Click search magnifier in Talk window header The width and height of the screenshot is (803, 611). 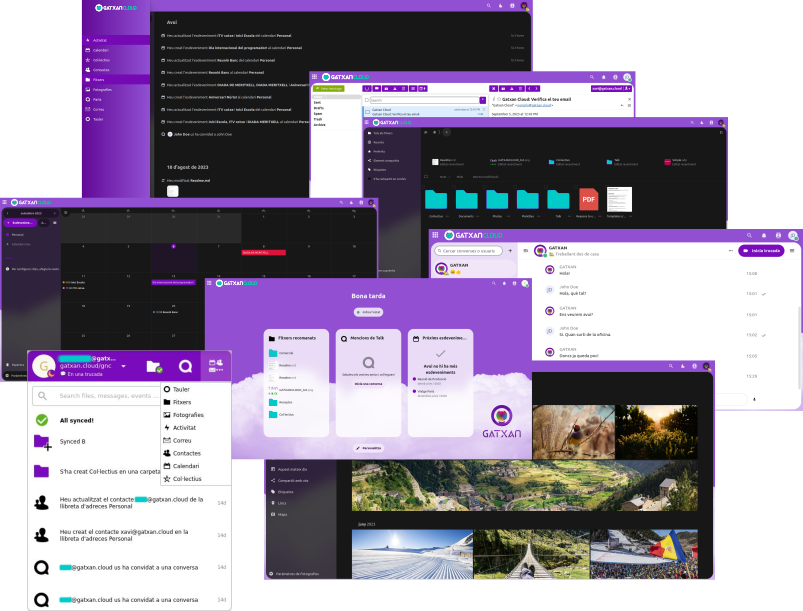pyautogui.click(x=749, y=236)
